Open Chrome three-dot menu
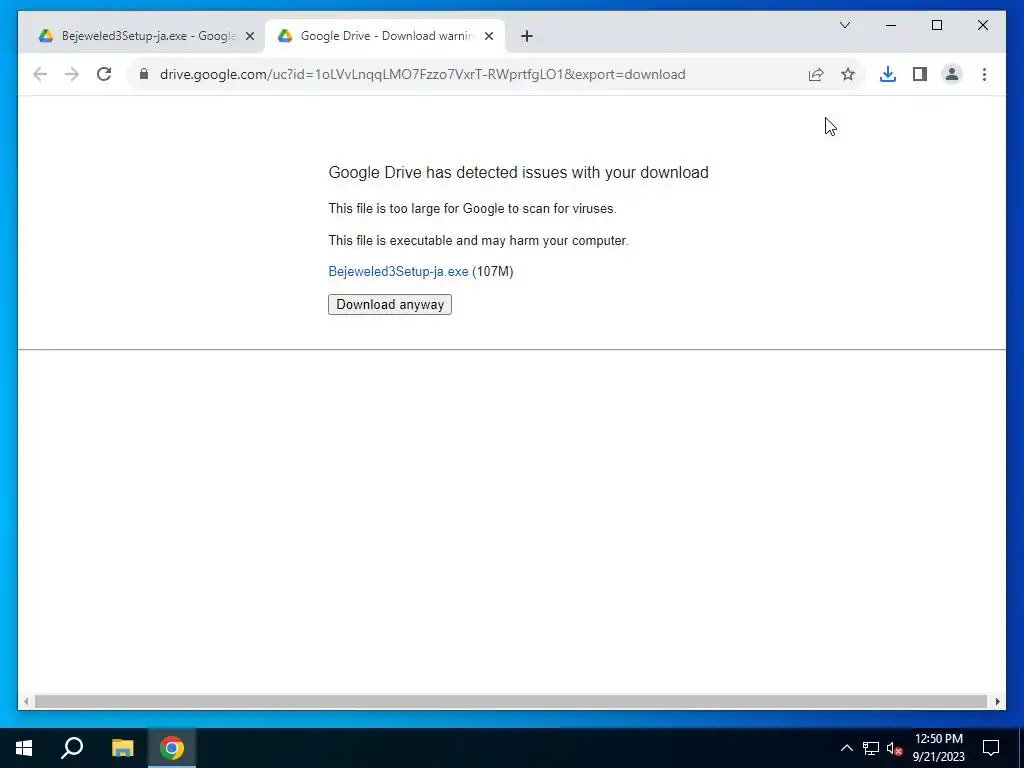The height and width of the screenshot is (768, 1024). click(x=984, y=74)
